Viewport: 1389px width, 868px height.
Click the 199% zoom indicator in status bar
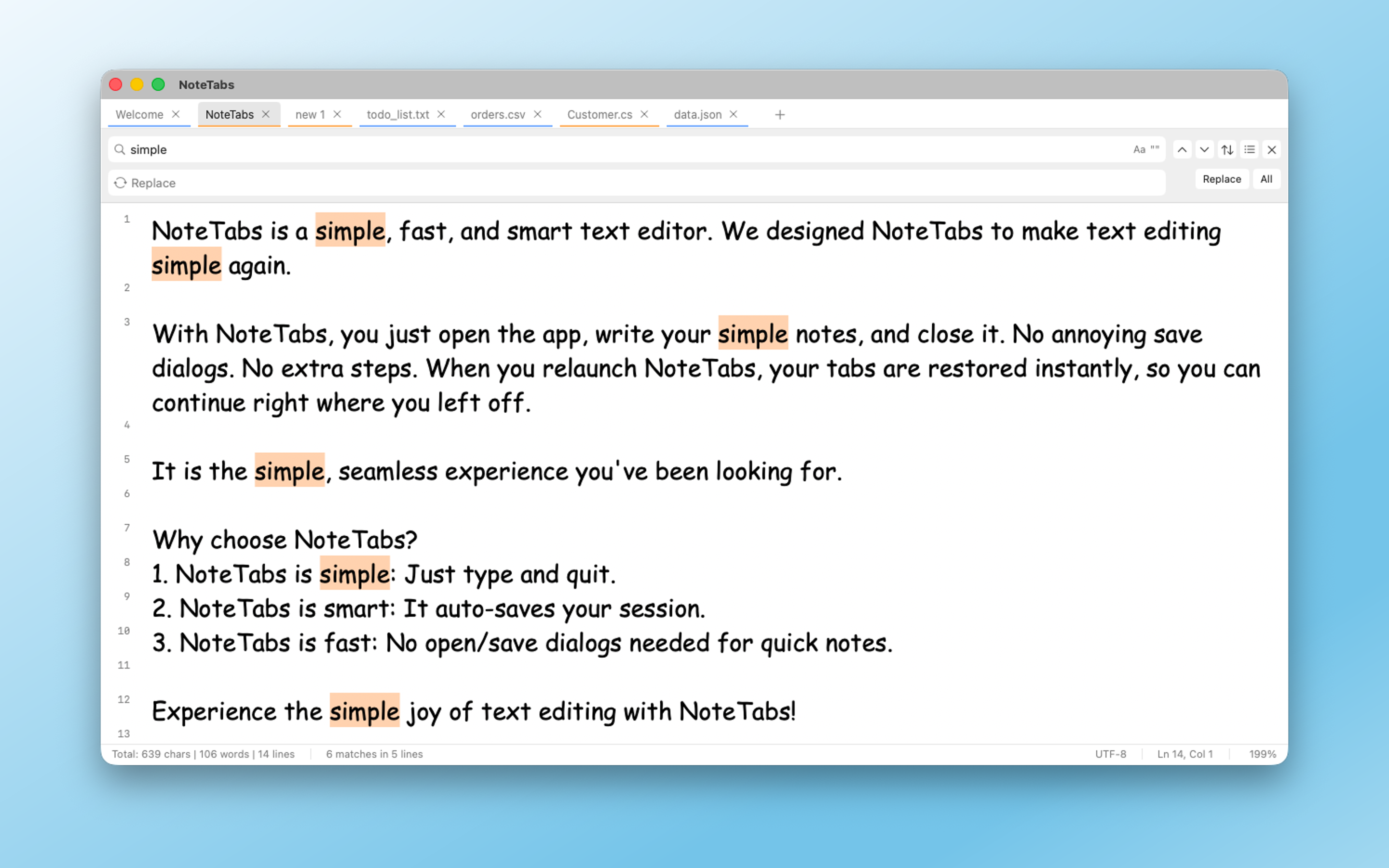point(1262,754)
